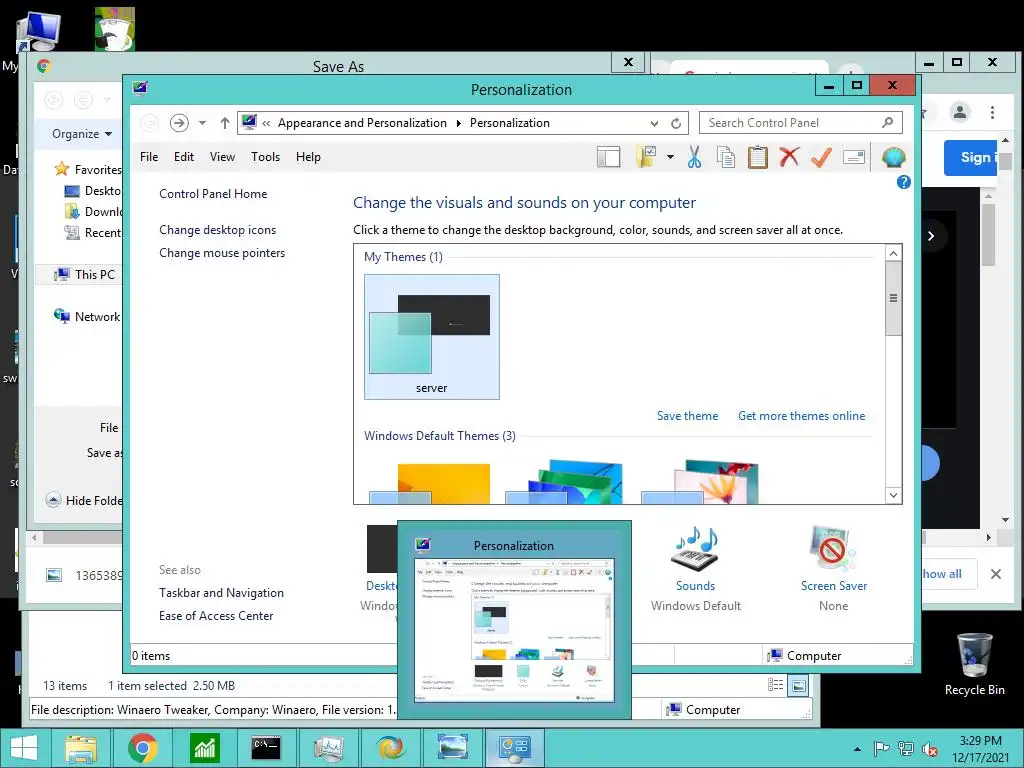Click Change desktop icons link
The image size is (1024, 768).
(217, 230)
